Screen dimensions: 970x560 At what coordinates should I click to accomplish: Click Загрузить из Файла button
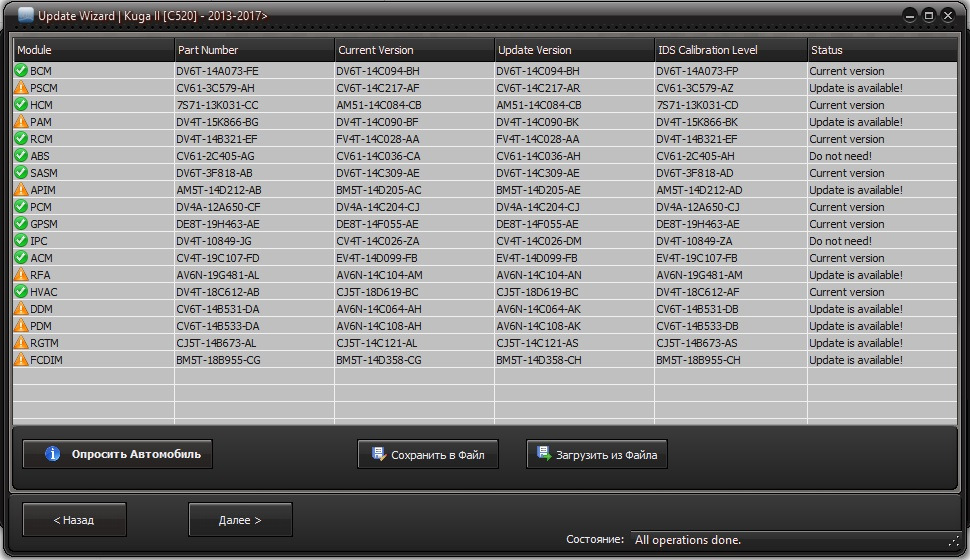(x=596, y=454)
